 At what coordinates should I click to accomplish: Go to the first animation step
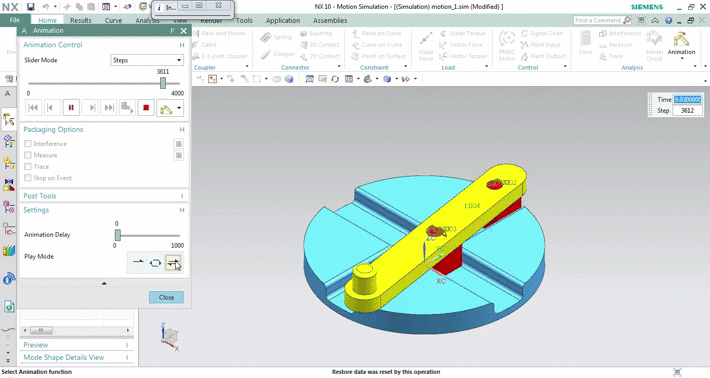coord(33,108)
